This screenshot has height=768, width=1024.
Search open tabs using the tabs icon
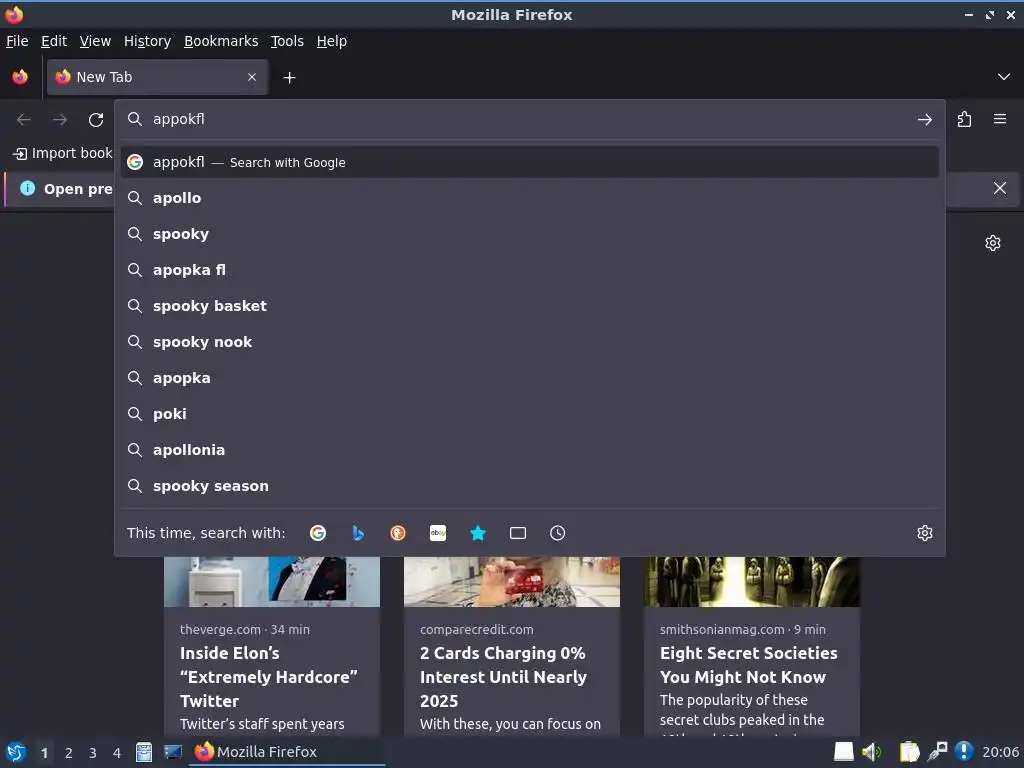(x=518, y=533)
